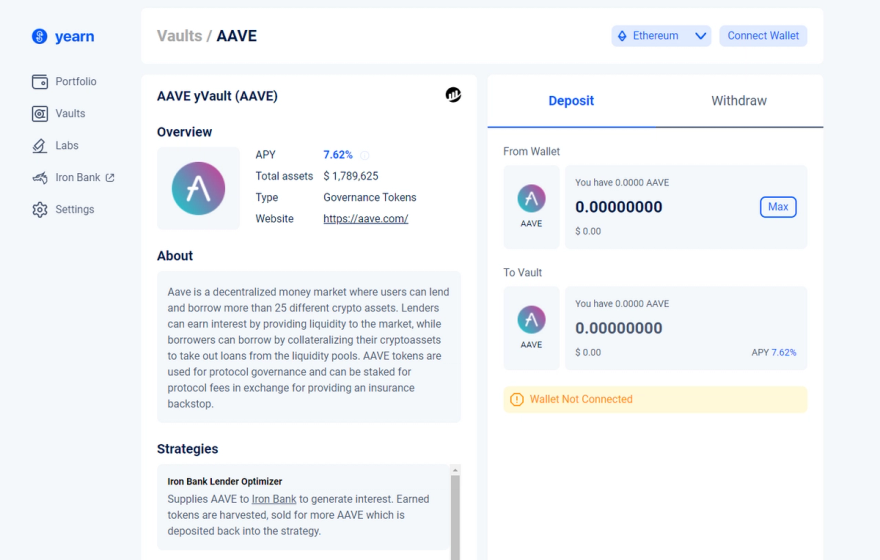Click the external link icon beside Iron Bank
Image resolution: width=880 pixels, height=560 pixels.
click(110, 178)
